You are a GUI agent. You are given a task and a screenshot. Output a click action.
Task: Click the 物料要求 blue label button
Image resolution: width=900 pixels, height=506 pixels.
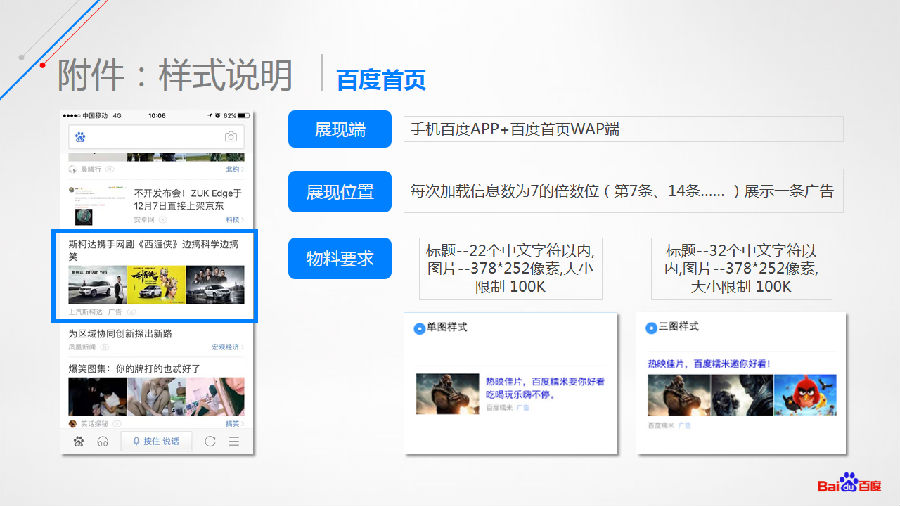[339, 258]
